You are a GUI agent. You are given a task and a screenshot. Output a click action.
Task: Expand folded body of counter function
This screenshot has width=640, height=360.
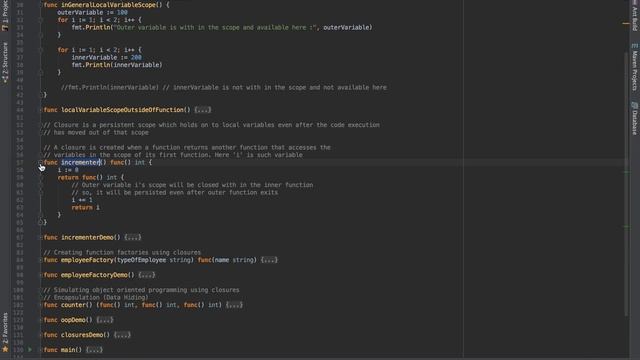(x=234, y=304)
